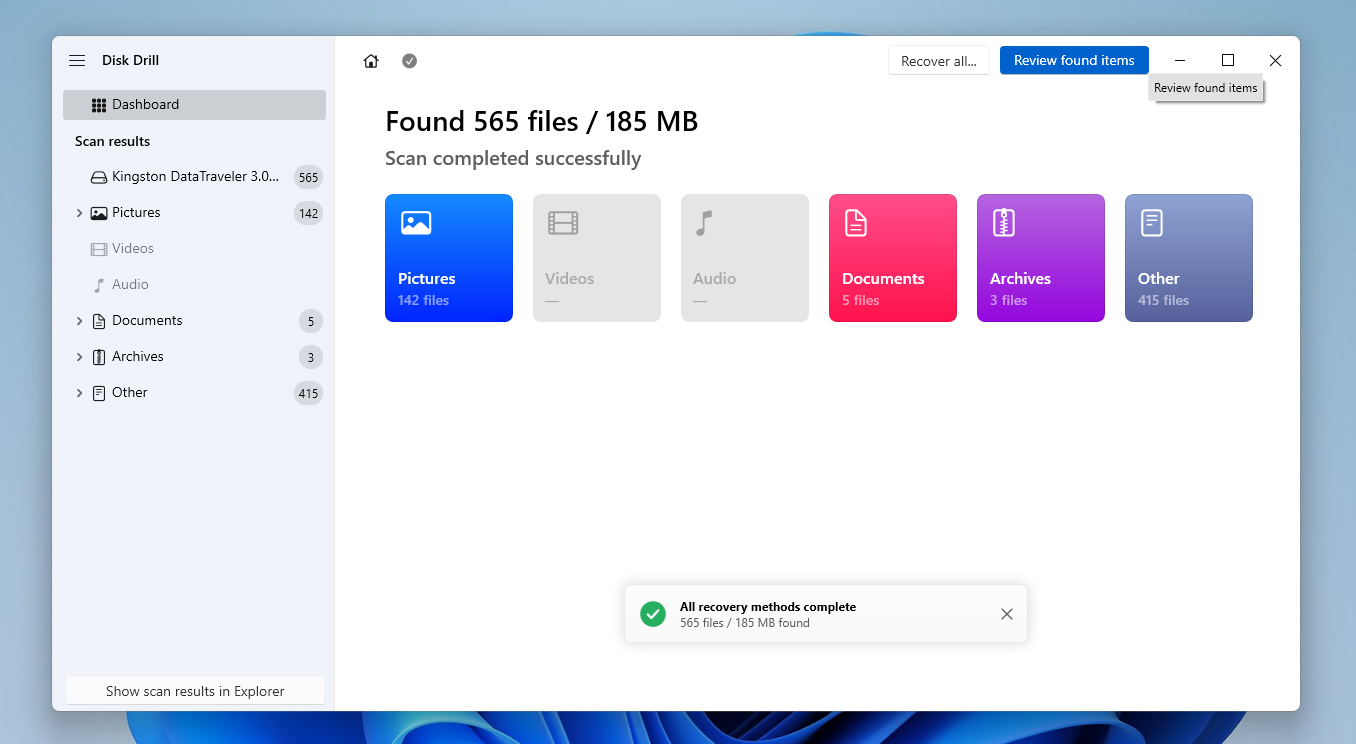Open Other in the sidebar
Screen dimensions: 1356x744
point(194,393)
